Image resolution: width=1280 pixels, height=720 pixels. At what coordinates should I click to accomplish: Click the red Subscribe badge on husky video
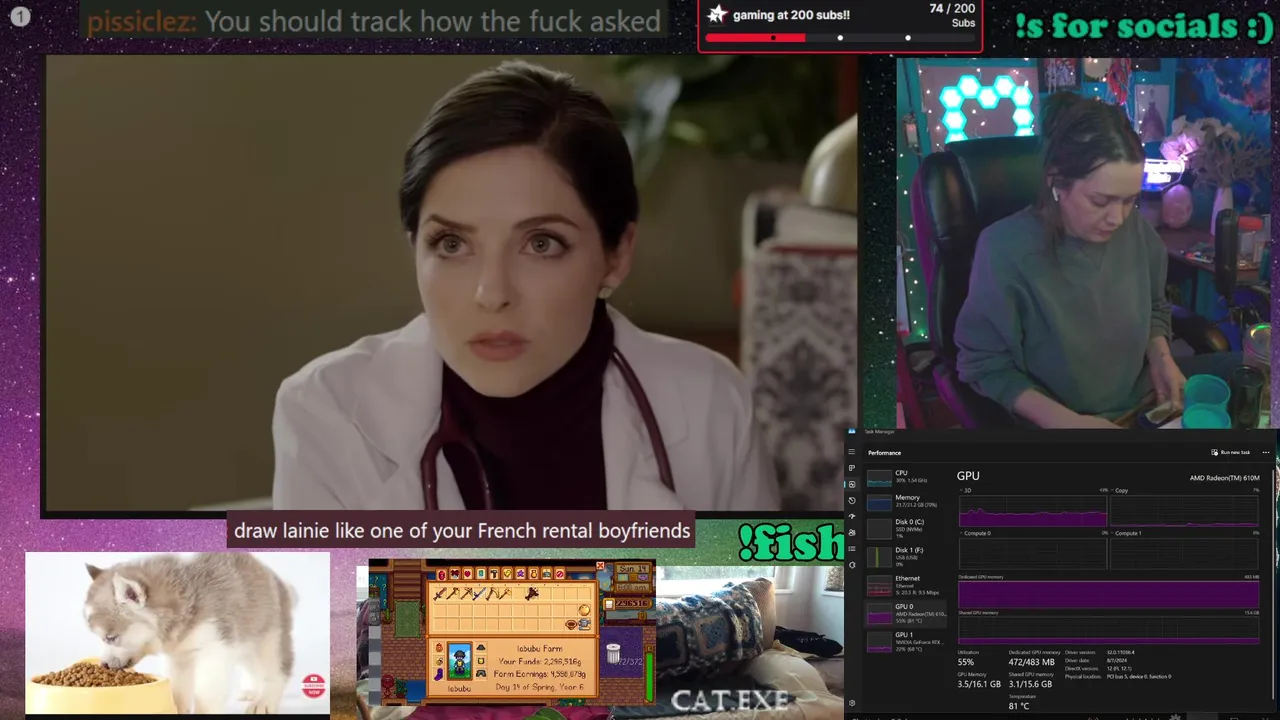(314, 686)
